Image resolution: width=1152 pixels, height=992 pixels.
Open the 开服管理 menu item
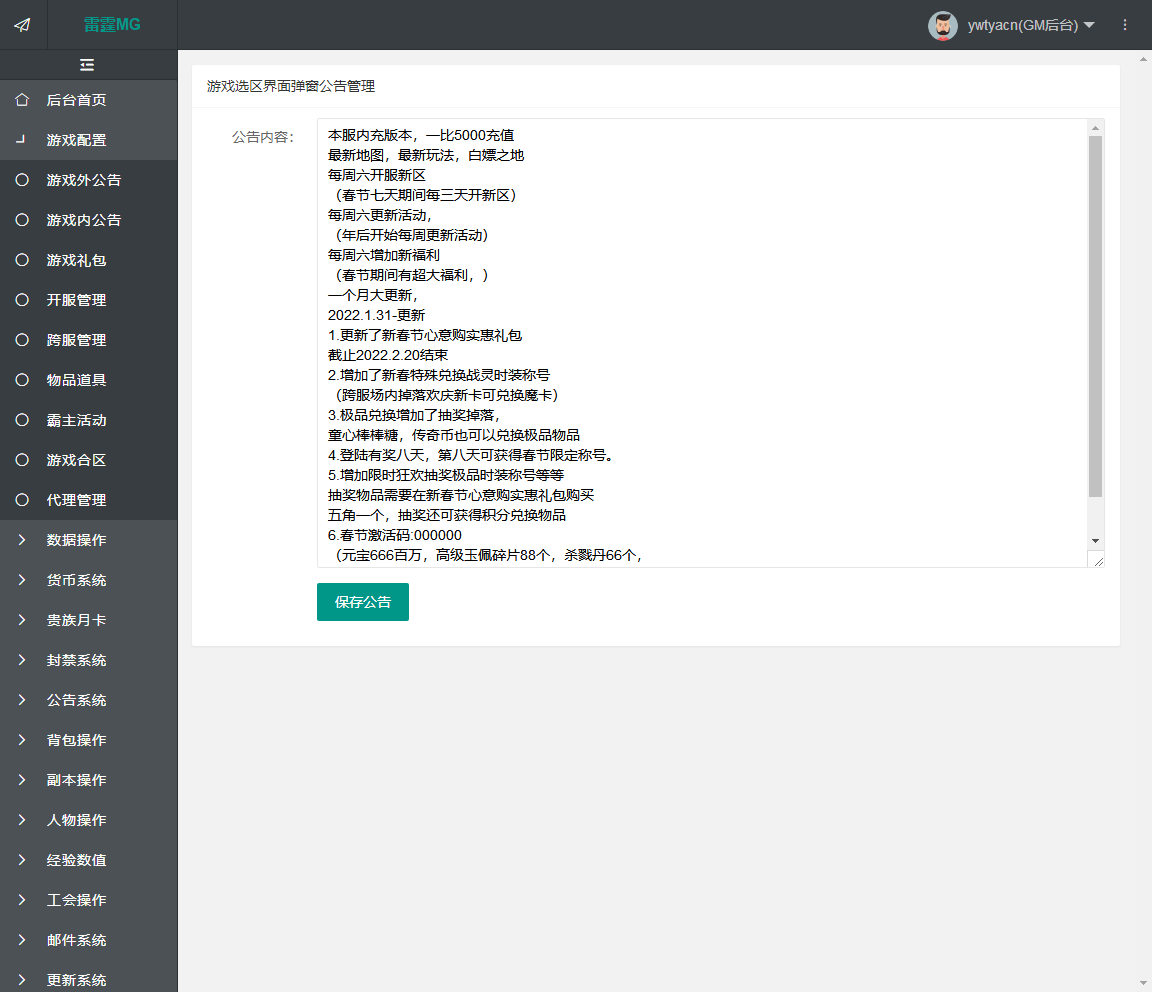88,300
